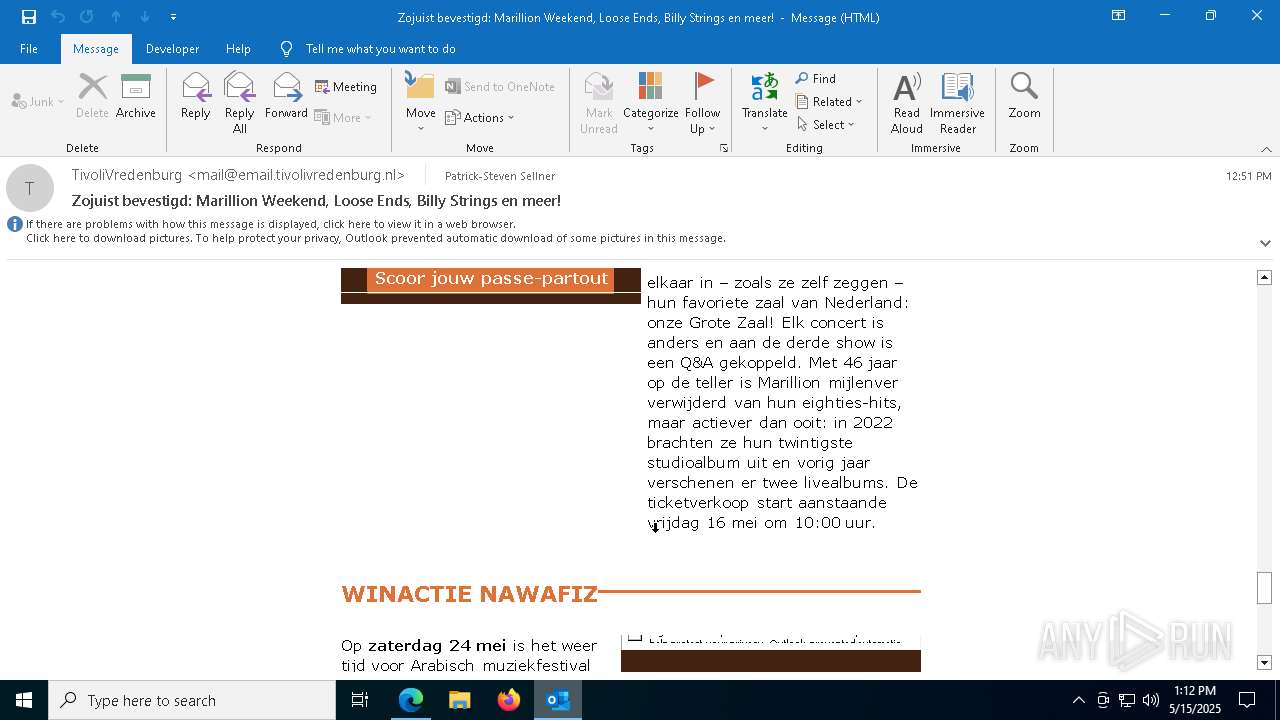Open File Explorer from the taskbar
The image size is (1280, 720).
tap(460, 700)
